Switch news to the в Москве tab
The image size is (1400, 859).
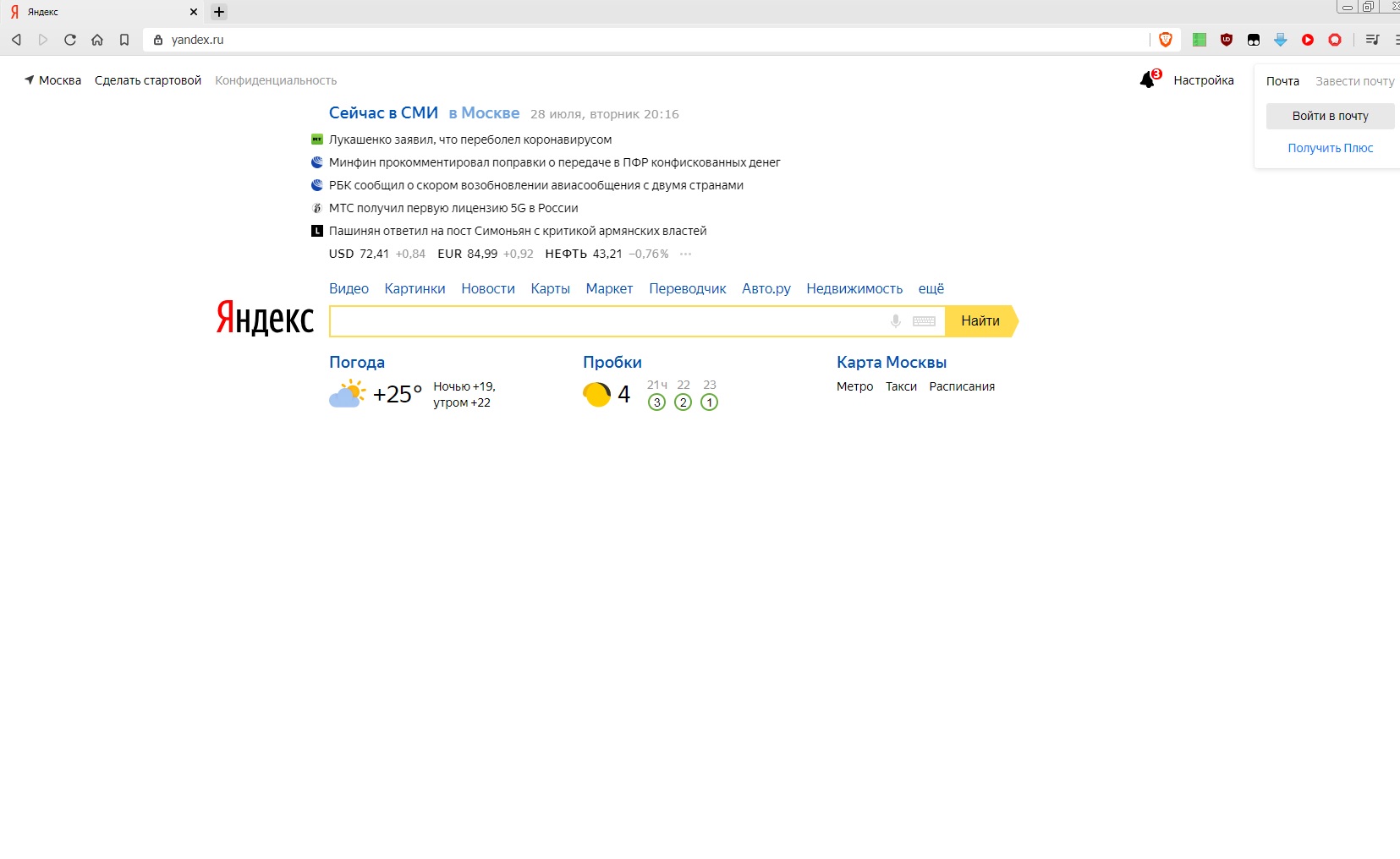click(484, 113)
